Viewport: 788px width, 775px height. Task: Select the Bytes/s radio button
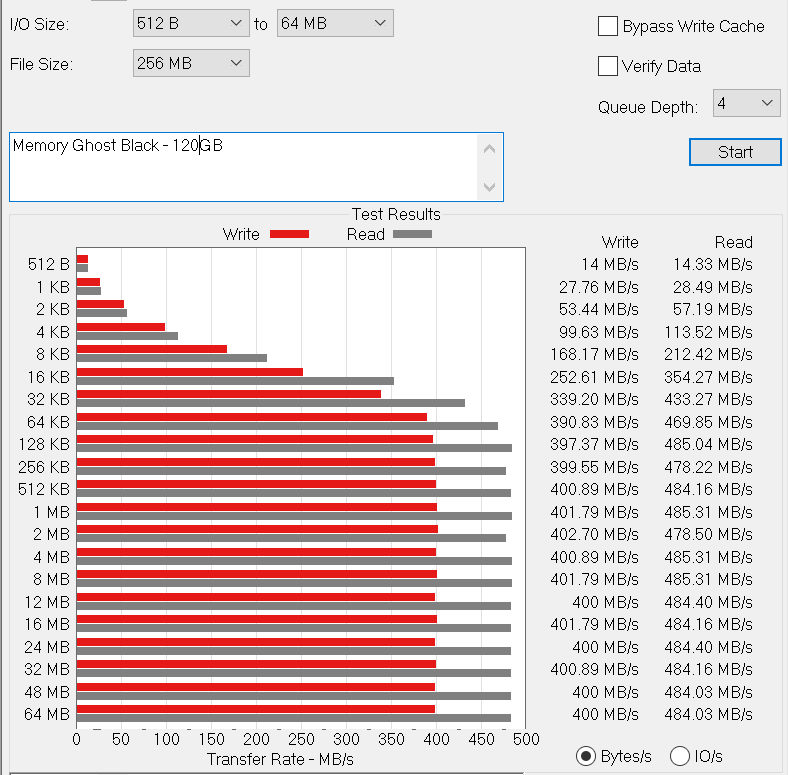586,756
